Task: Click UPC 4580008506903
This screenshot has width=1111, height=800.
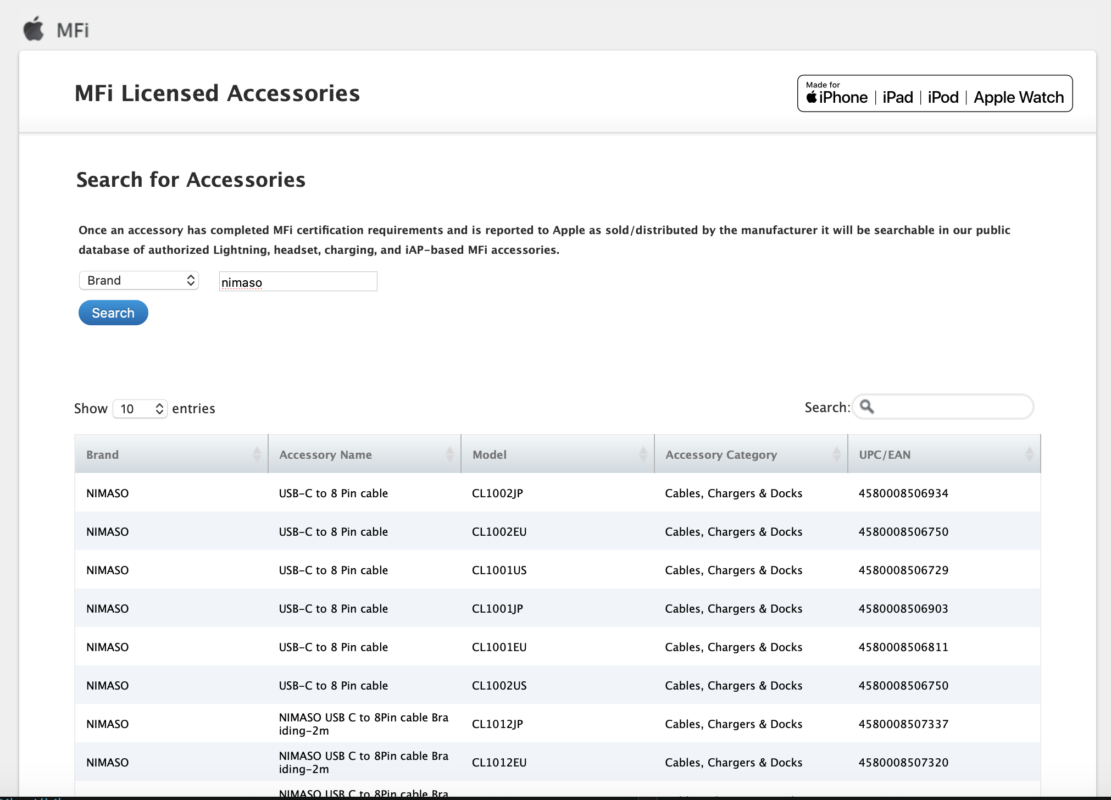Action: [903, 609]
